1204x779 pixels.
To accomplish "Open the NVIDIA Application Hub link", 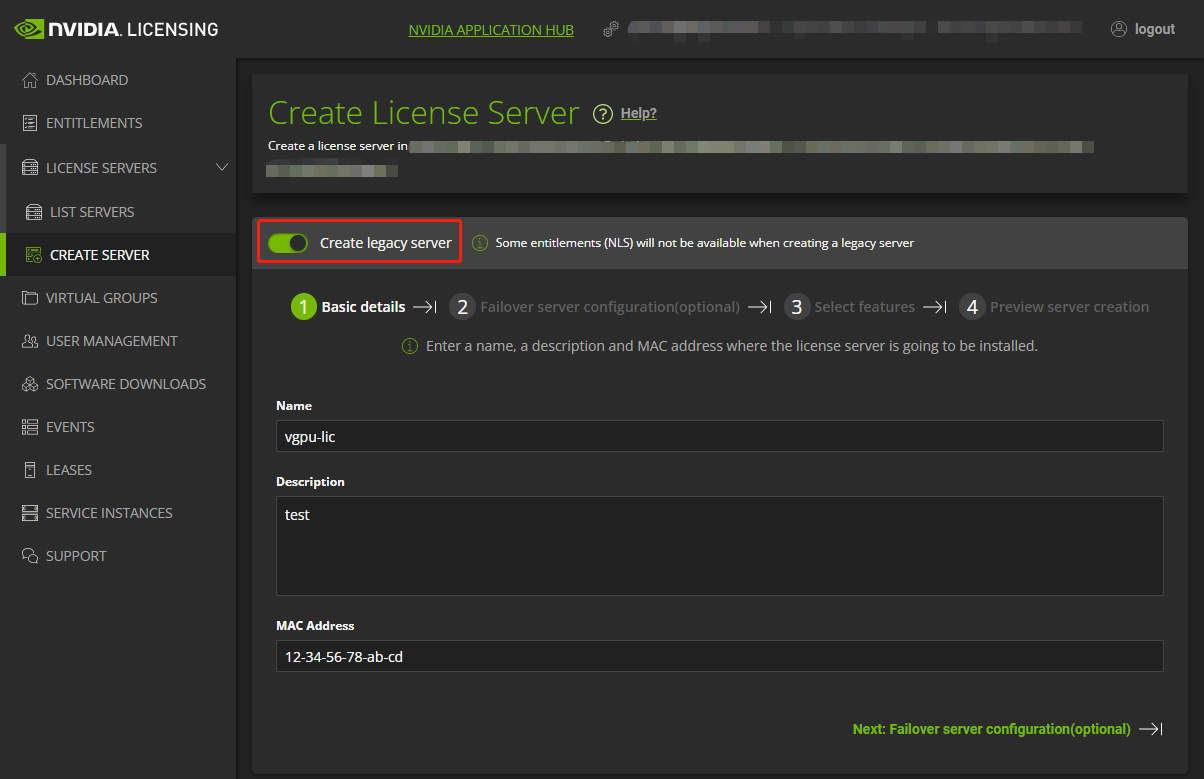I will [x=491, y=30].
